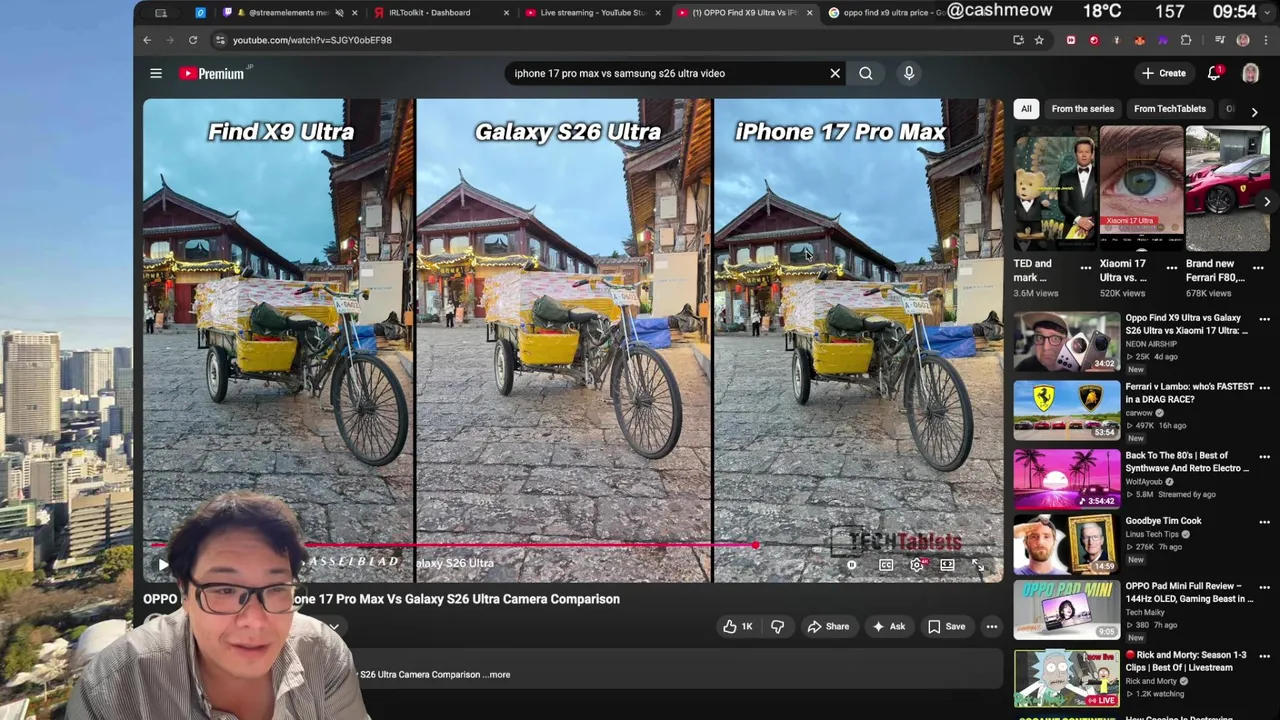Select the From the series chip
The image size is (1280, 720).
click(1082, 109)
